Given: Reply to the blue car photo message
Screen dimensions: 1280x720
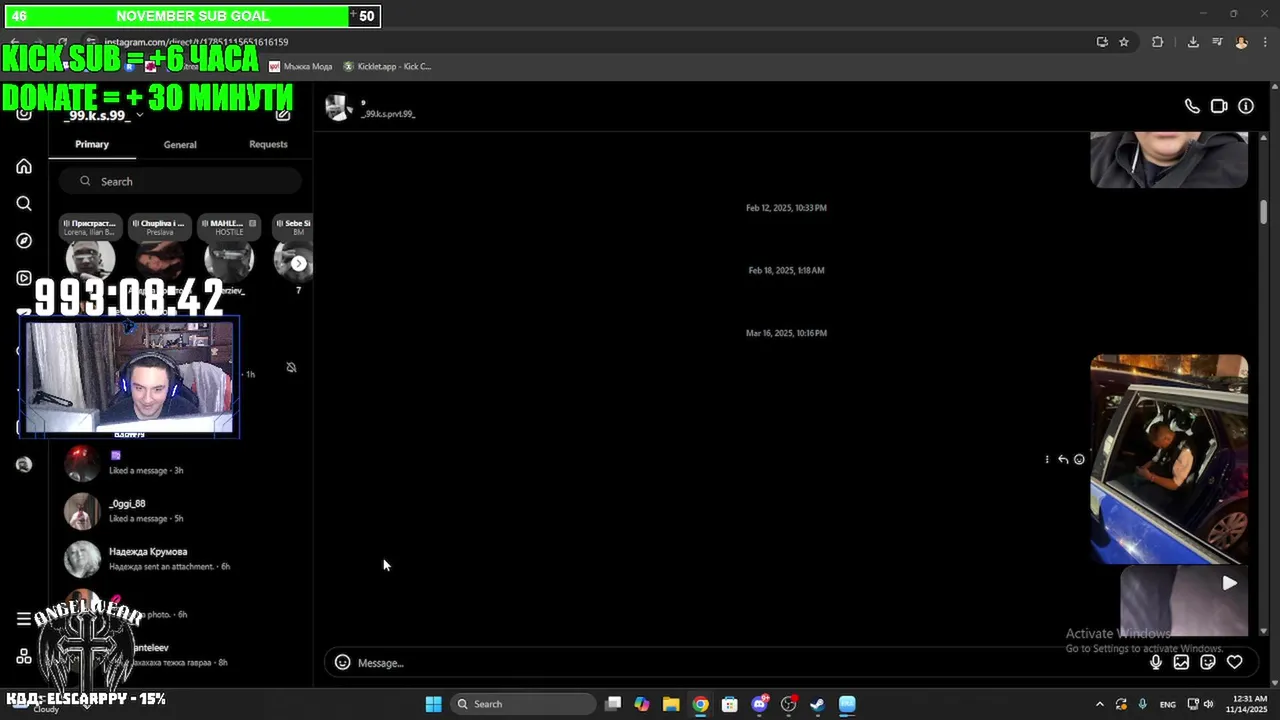Looking at the screenshot, I should pos(1063,459).
